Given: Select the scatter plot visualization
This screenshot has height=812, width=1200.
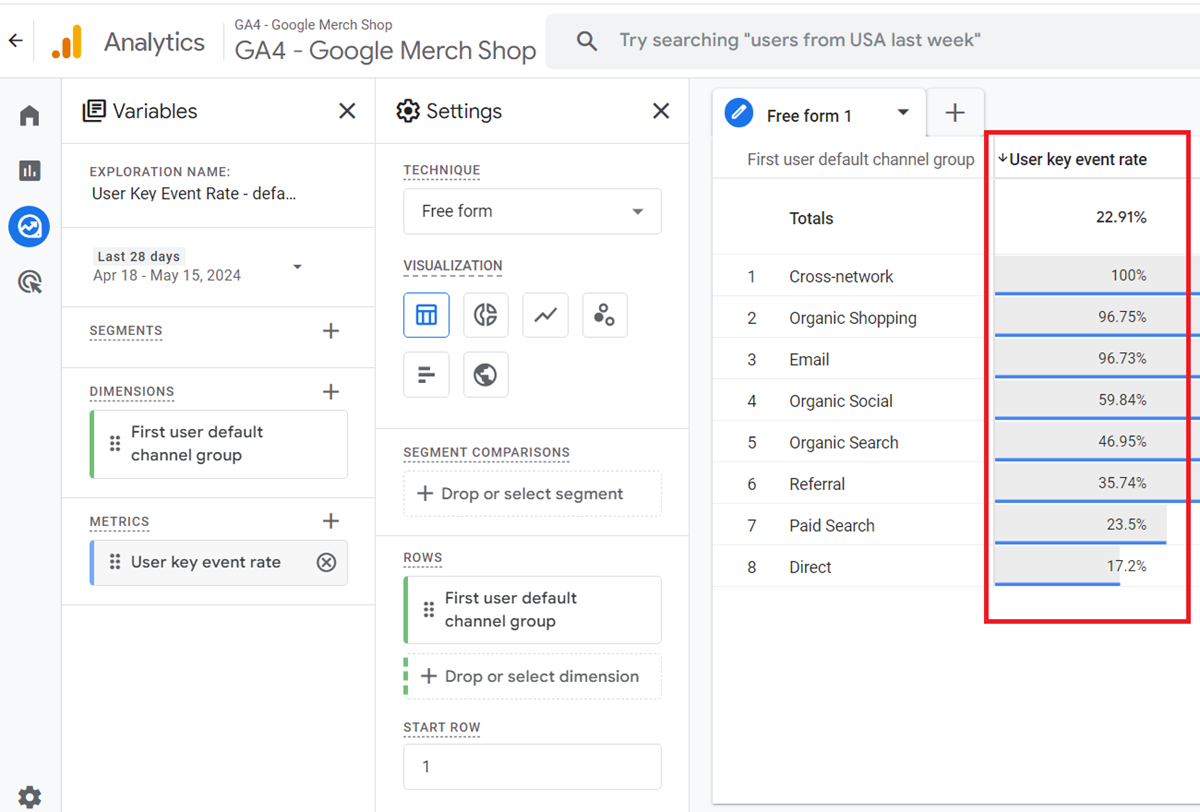Looking at the screenshot, I should coord(604,315).
